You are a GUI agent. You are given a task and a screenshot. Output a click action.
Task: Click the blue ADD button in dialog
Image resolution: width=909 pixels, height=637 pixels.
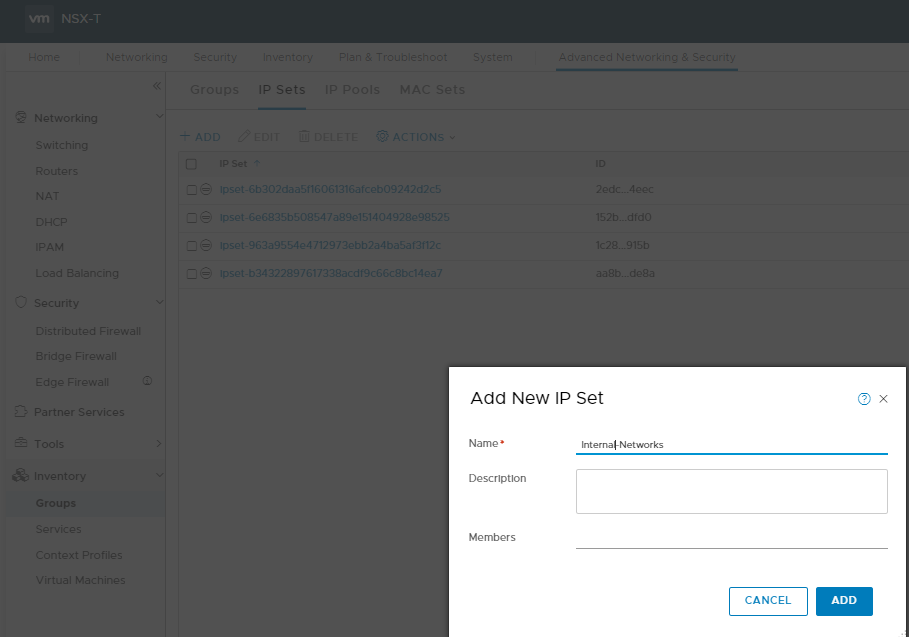844,601
